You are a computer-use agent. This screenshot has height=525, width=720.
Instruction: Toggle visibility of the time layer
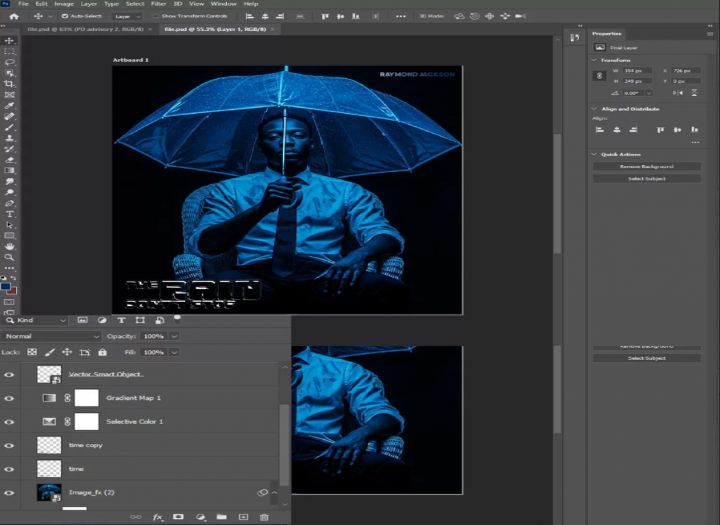(x=9, y=469)
